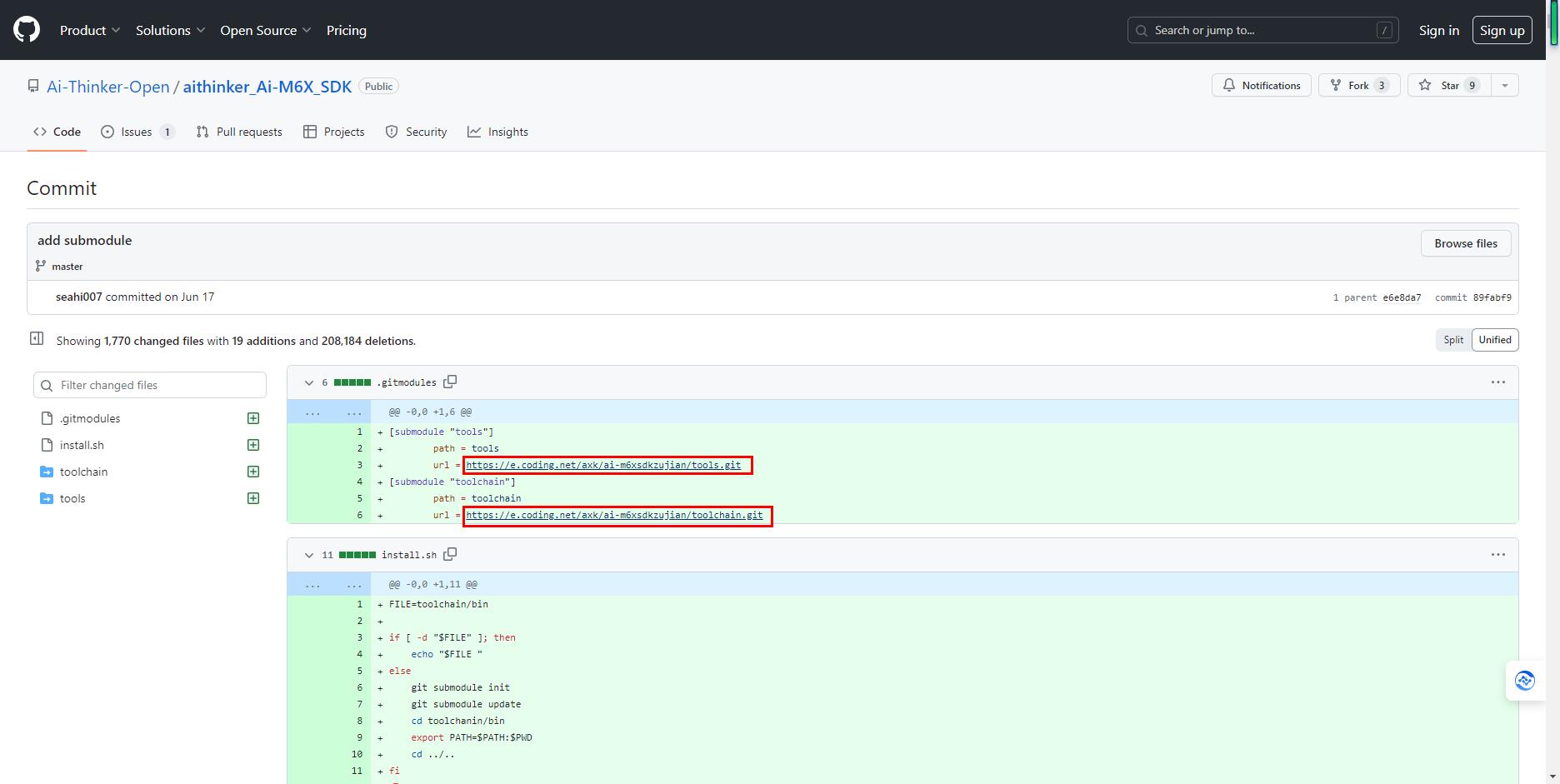Open the install.sh diff options menu

(1497, 555)
